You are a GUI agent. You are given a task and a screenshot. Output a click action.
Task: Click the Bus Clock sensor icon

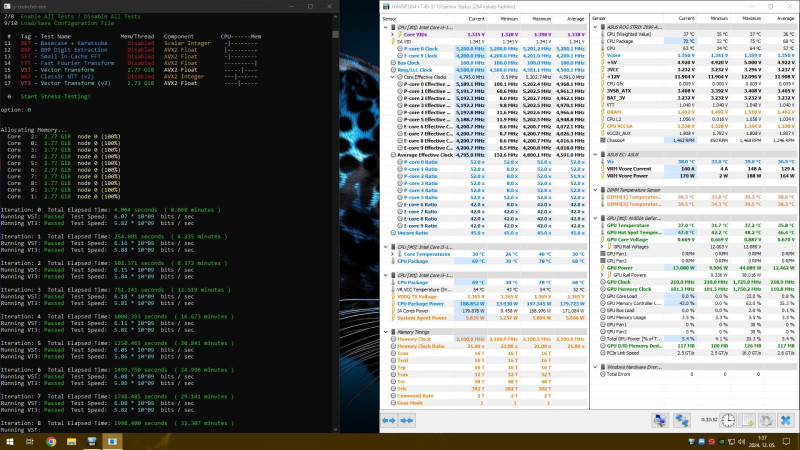coord(393,63)
